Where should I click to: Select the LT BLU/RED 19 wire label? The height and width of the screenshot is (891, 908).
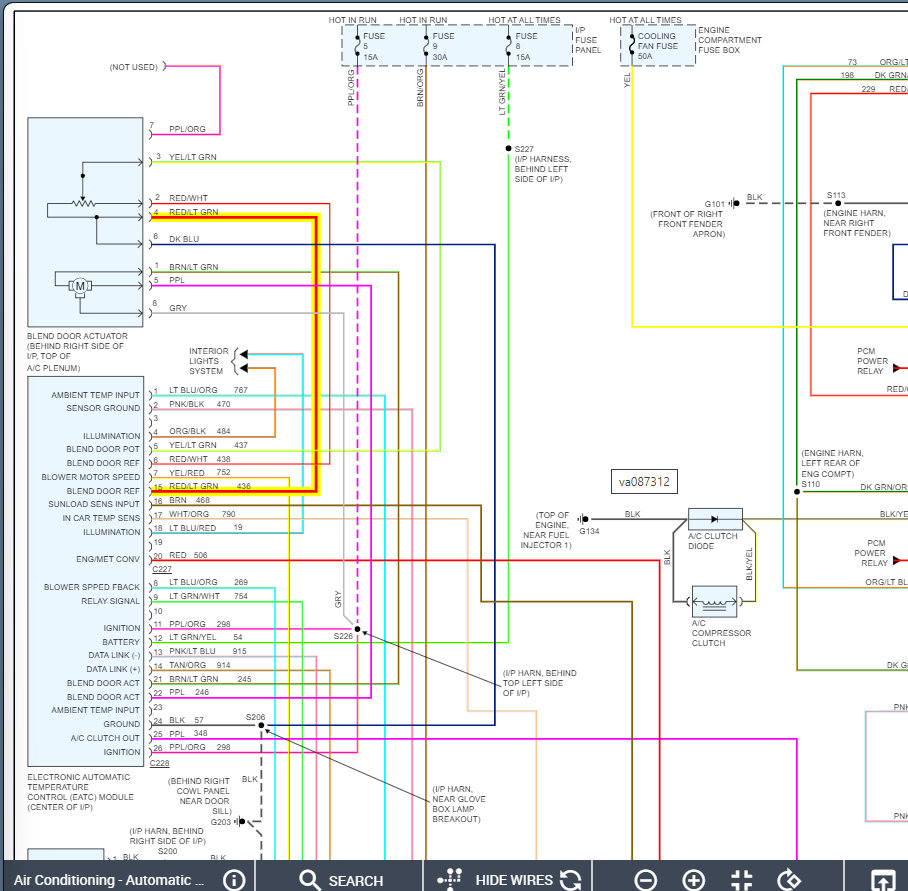(206, 527)
